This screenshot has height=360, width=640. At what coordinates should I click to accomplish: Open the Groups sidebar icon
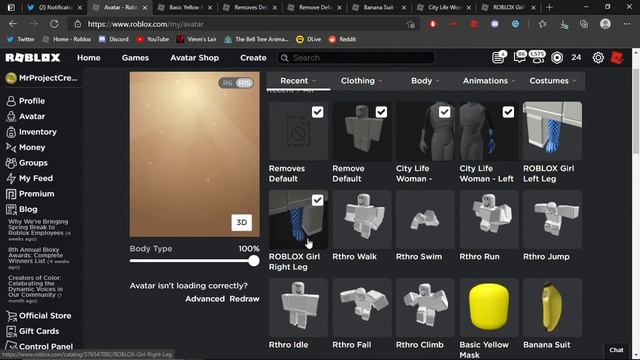(x=11, y=163)
